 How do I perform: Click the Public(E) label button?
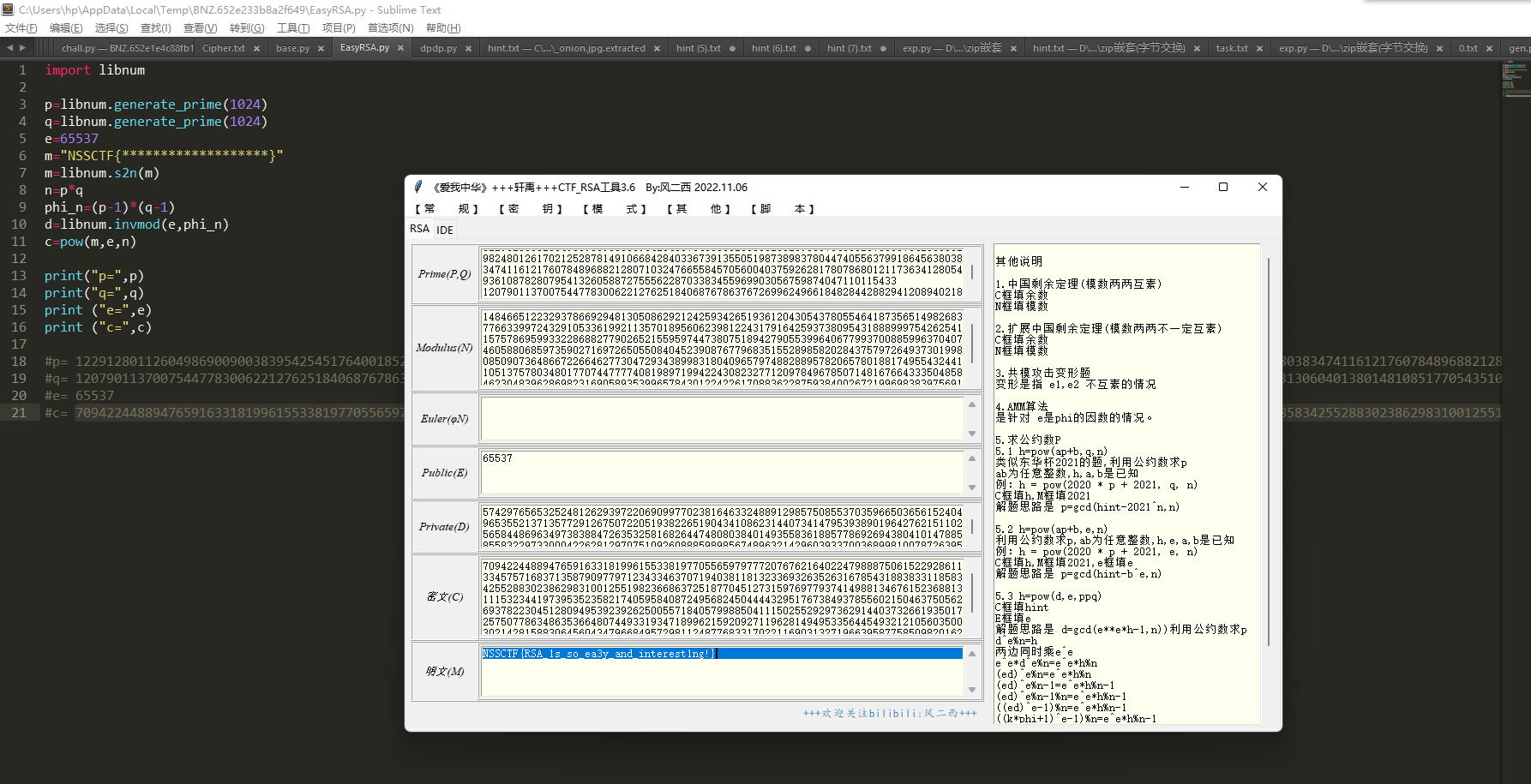click(x=444, y=473)
